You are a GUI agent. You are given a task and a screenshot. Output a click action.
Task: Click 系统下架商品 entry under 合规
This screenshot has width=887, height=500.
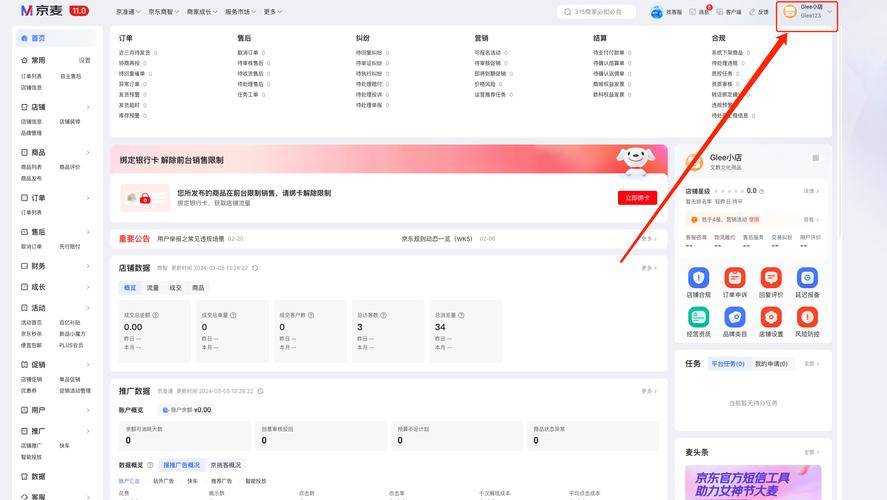pos(731,53)
